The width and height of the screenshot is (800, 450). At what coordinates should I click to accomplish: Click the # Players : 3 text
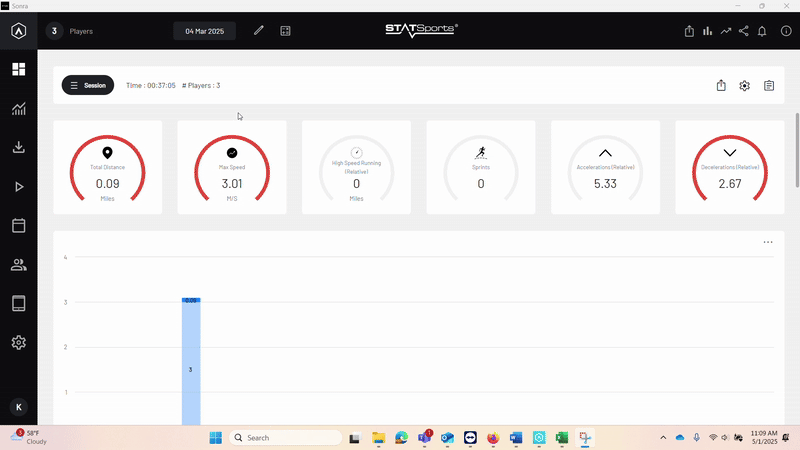201,85
